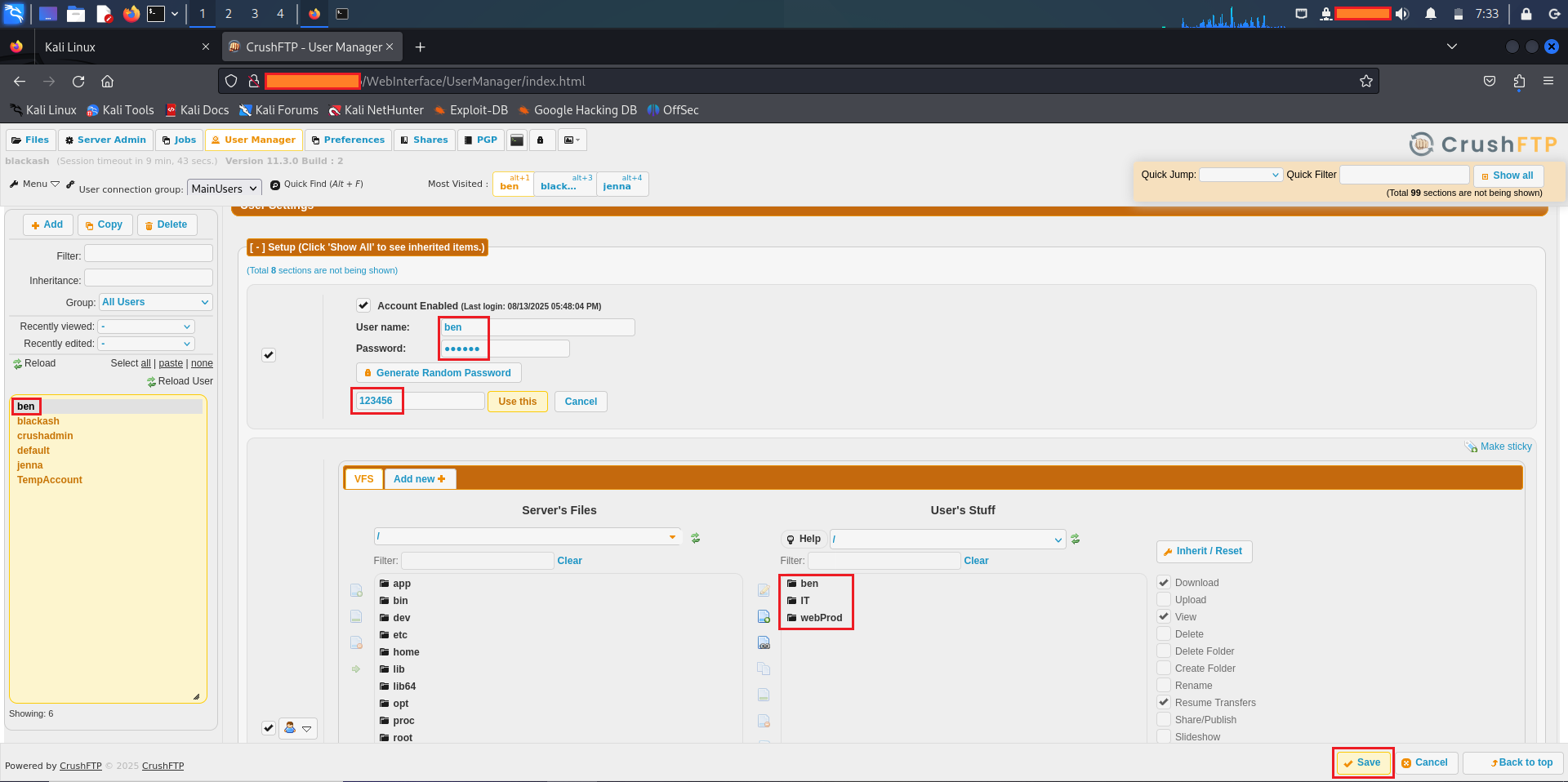This screenshot has width=1568, height=782.
Task: Enable the Delete Folder permission checkbox
Action: tap(1164, 651)
